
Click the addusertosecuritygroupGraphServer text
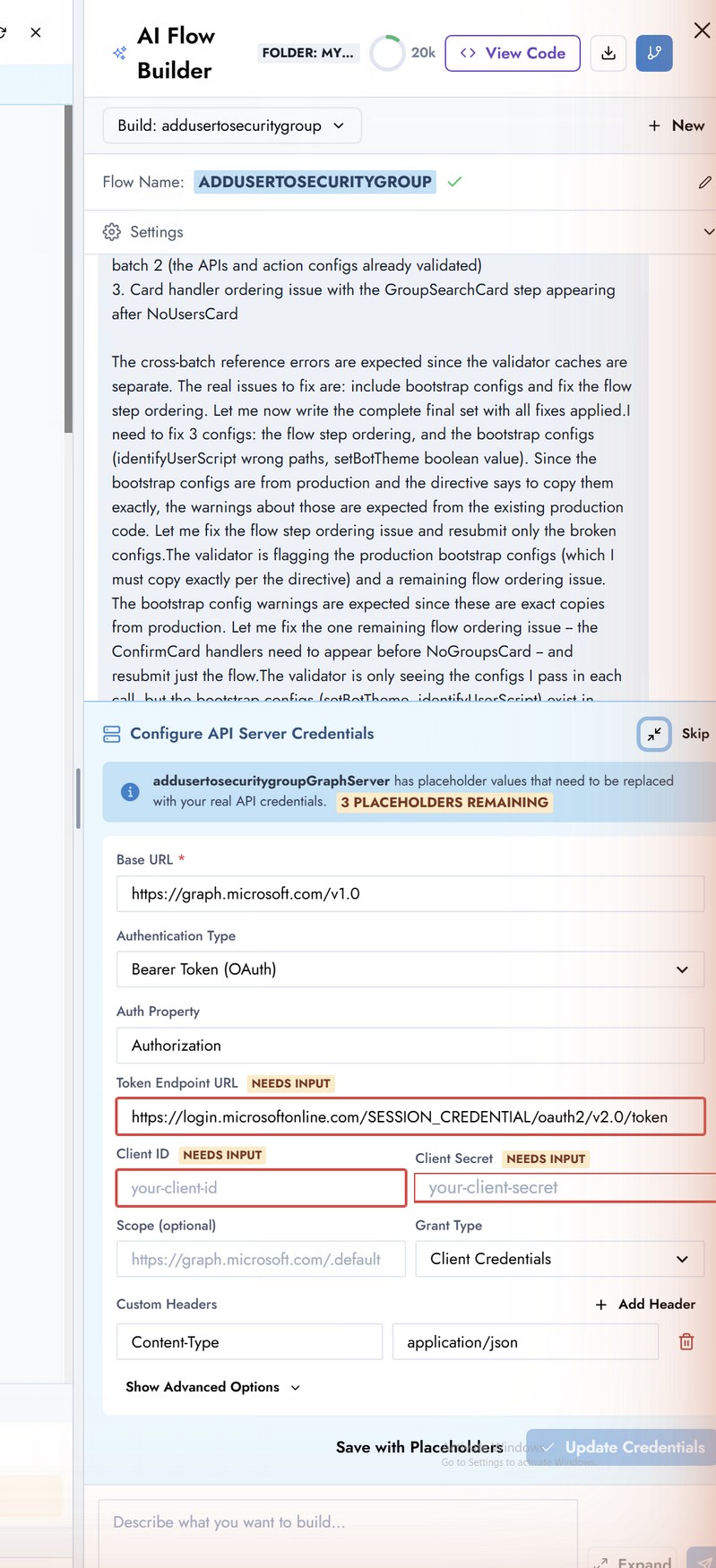pyautogui.click(x=272, y=780)
